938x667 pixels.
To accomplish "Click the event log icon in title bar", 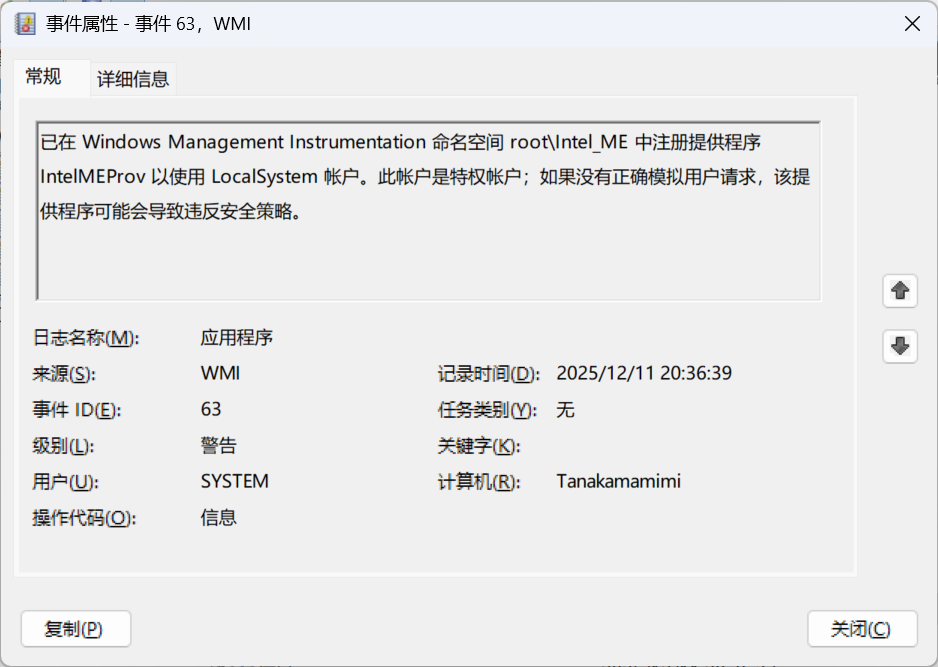I will tap(25, 24).
